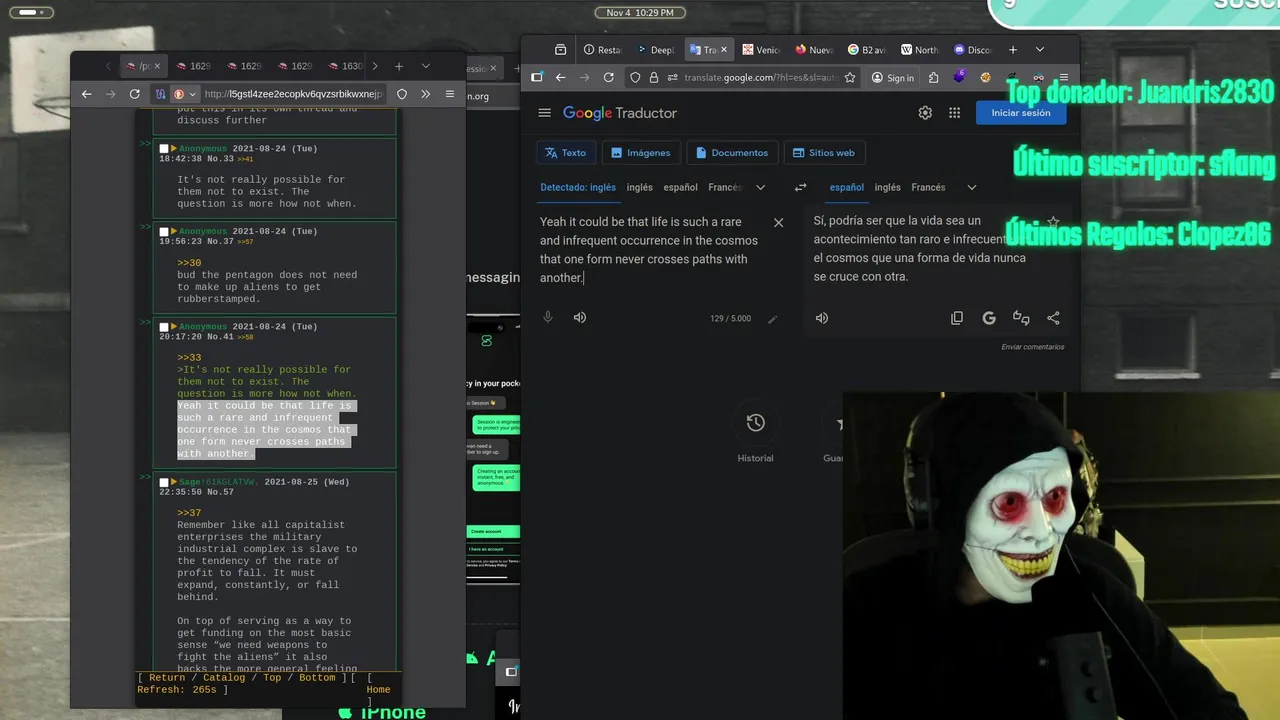
Task: Open the extensions puzzle icon in Firefox toolbar
Action: 934,77
